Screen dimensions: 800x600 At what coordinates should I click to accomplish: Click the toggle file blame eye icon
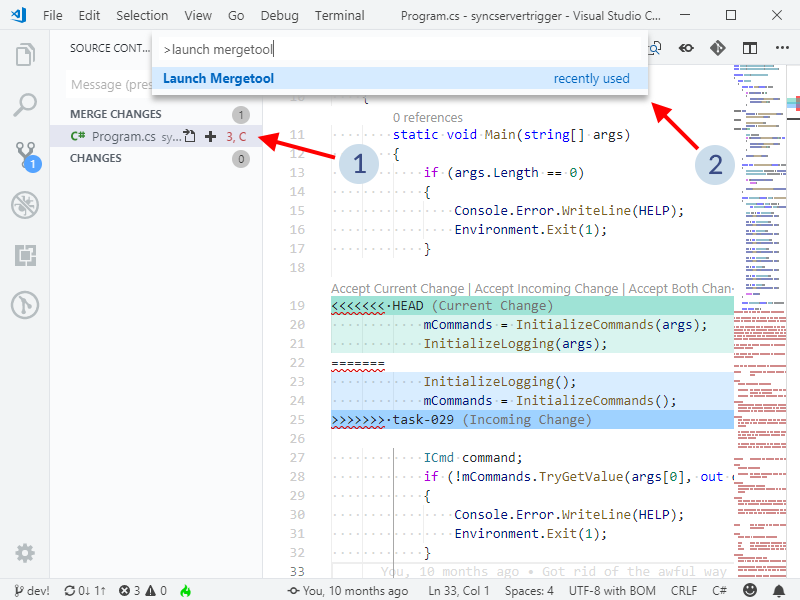coord(686,48)
